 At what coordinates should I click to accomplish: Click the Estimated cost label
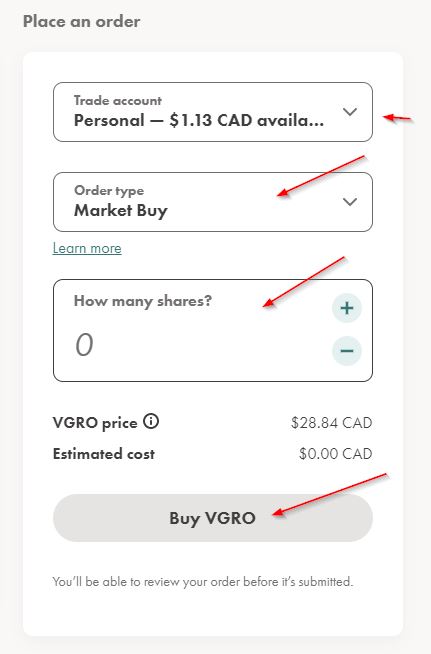103,454
